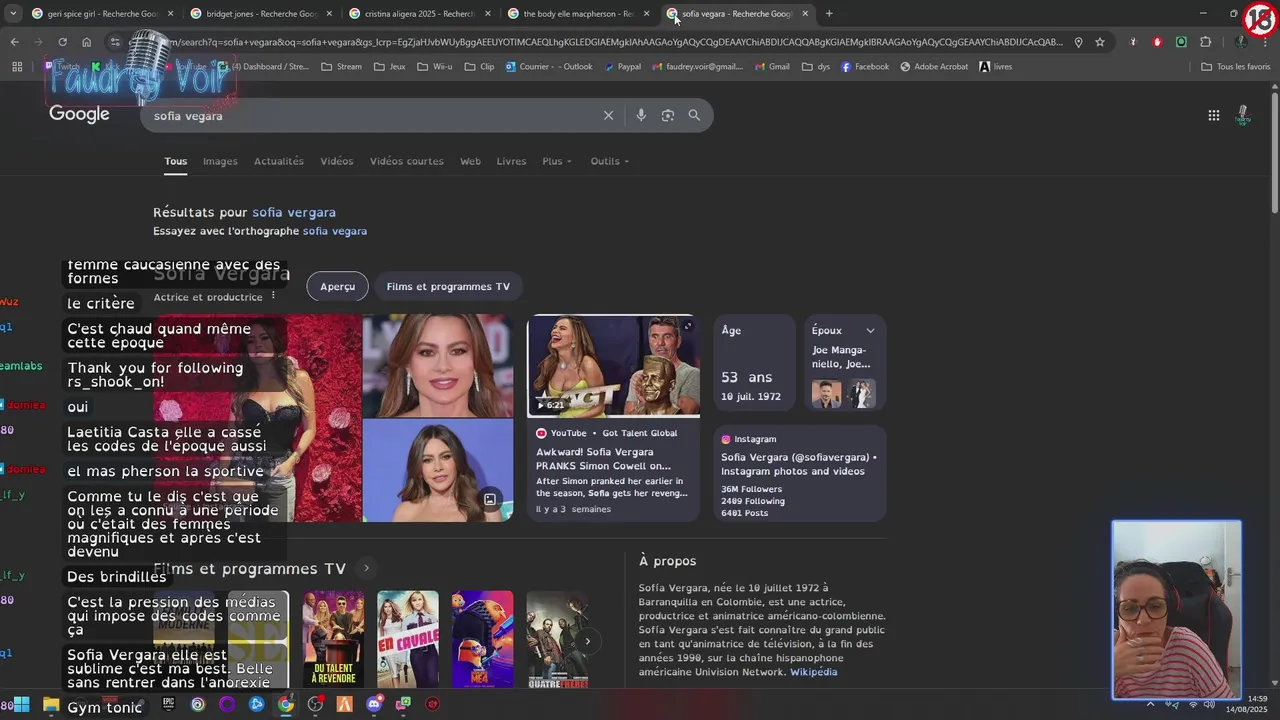Select the Vidéos courtes tab
The width and height of the screenshot is (1280, 720).
407,161
